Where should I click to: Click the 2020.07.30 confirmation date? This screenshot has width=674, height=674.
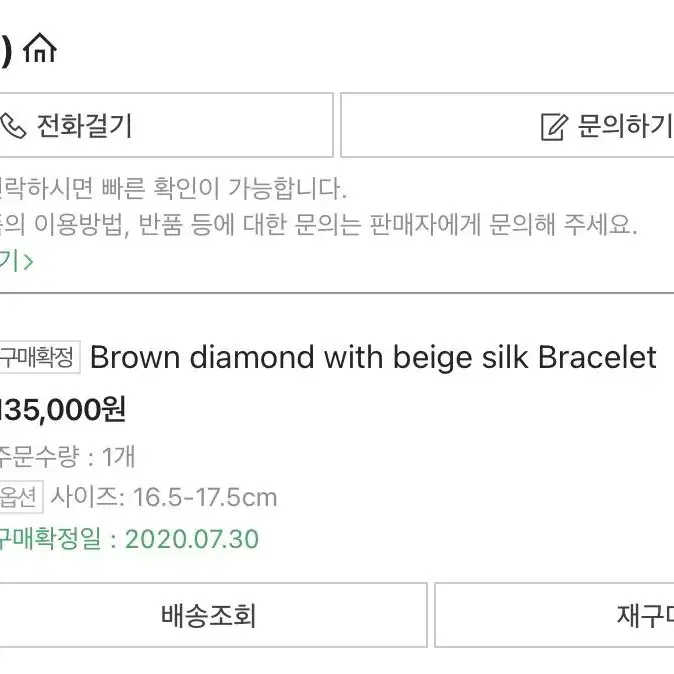coord(192,539)
